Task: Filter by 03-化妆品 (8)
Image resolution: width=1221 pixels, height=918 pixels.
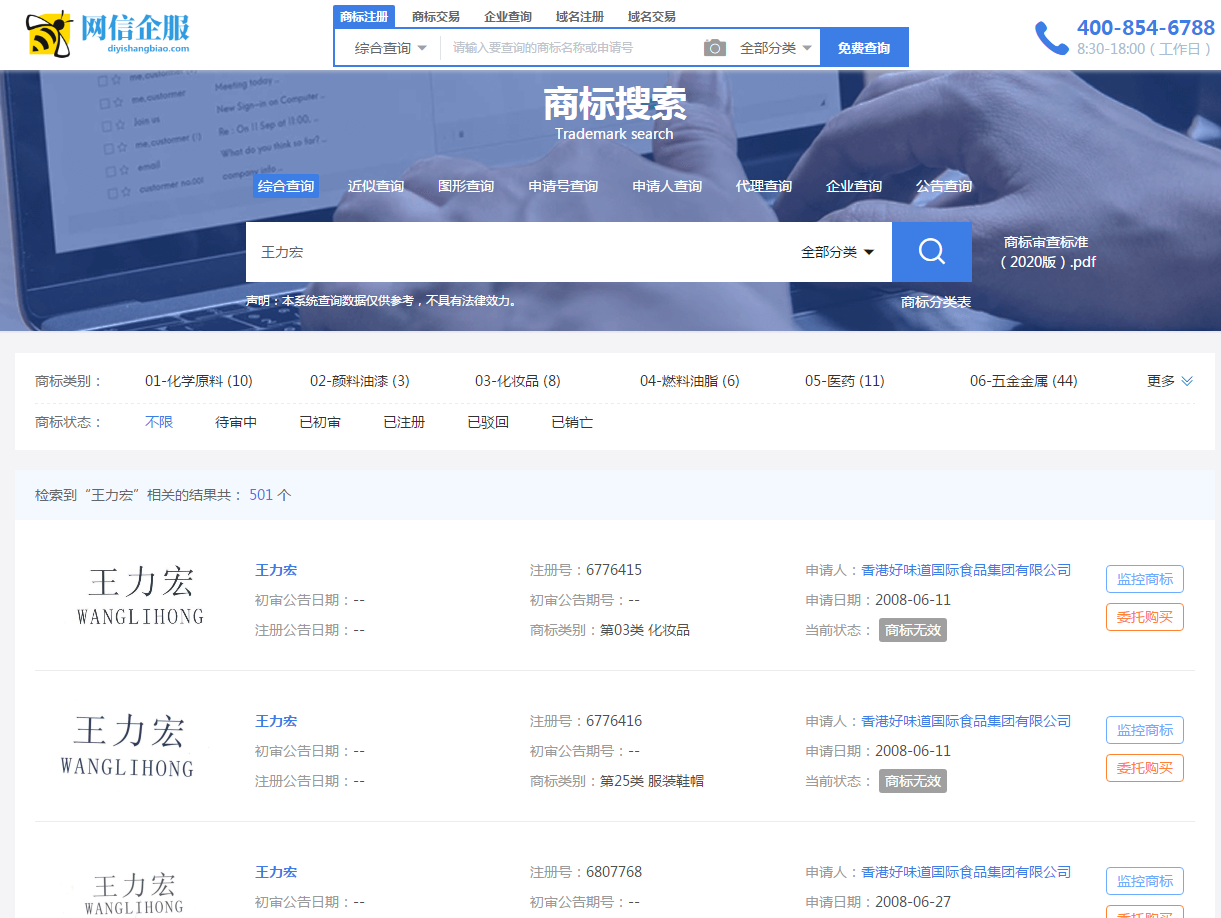Action: pos(518,381)
